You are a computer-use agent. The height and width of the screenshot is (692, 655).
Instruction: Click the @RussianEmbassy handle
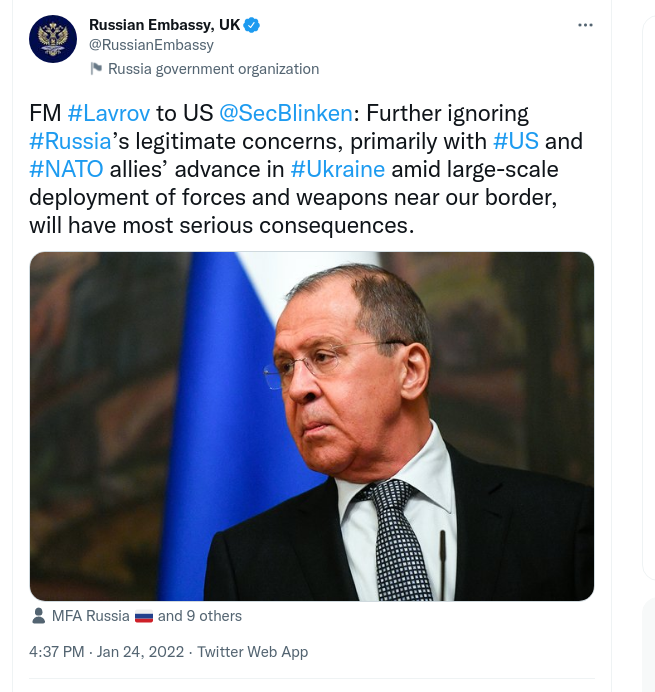point(151,45)
